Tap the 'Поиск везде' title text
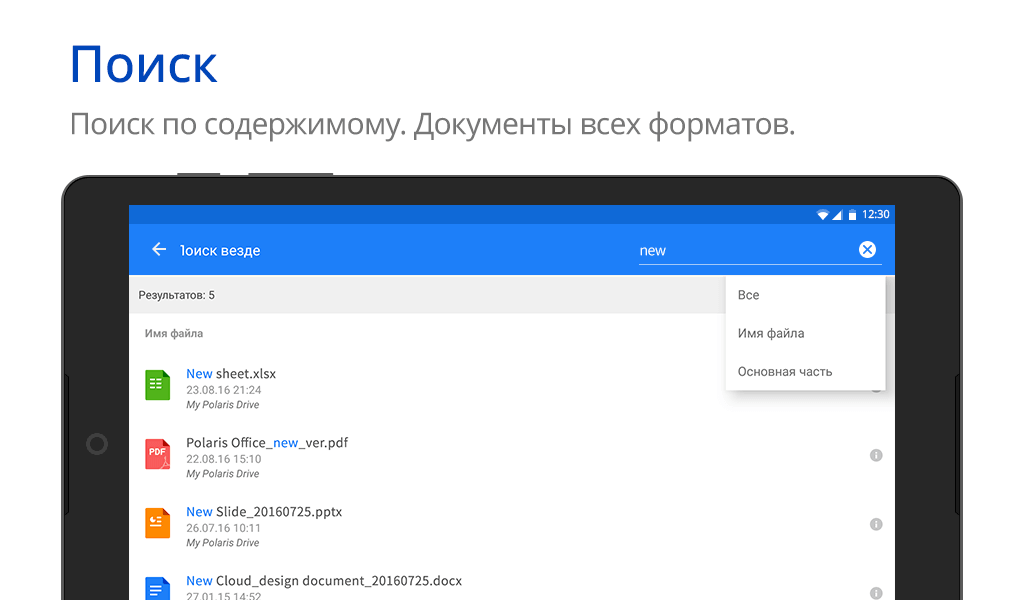The height and width of the screenshot is (600, 1024). (x=220, y=251)
